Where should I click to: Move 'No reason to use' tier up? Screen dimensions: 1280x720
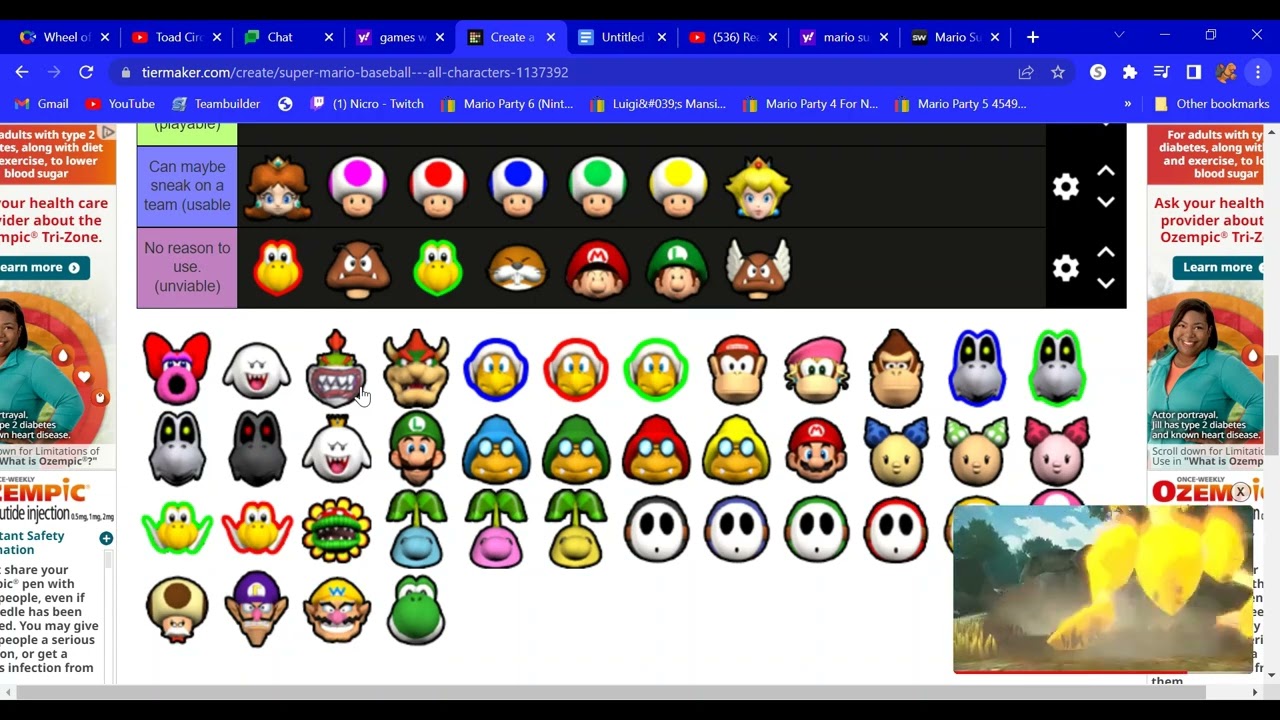coord(1106,252)
